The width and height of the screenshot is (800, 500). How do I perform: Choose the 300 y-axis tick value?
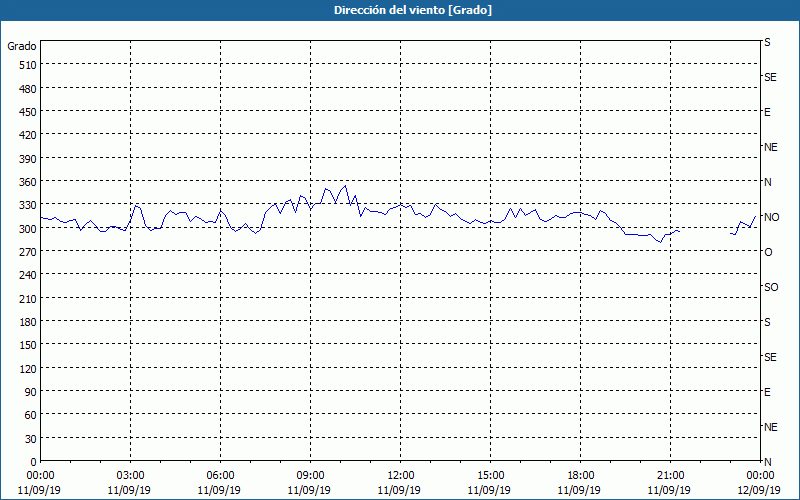[x=28, y=229]
